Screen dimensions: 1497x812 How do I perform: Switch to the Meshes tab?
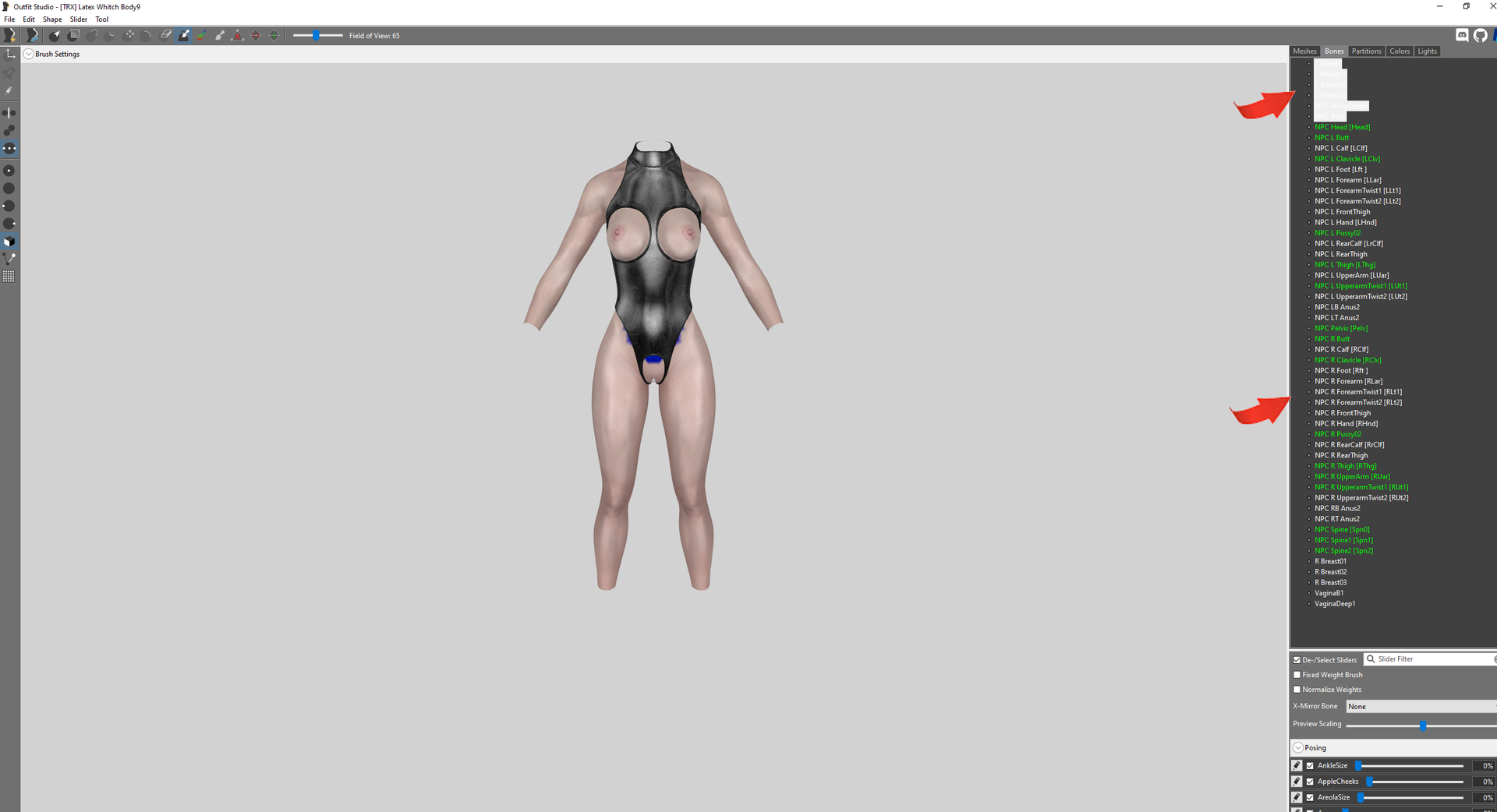[x=1304, y=51]
